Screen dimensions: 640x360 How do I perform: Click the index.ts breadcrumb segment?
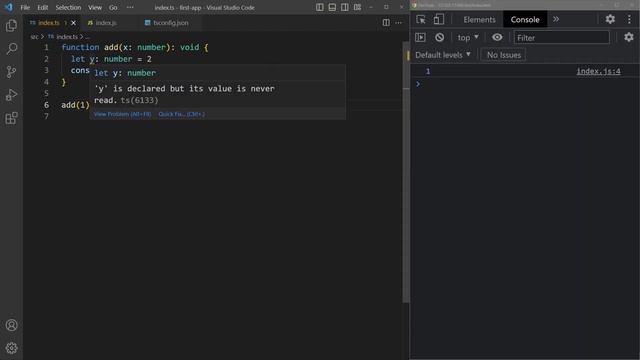click(67, 37)
